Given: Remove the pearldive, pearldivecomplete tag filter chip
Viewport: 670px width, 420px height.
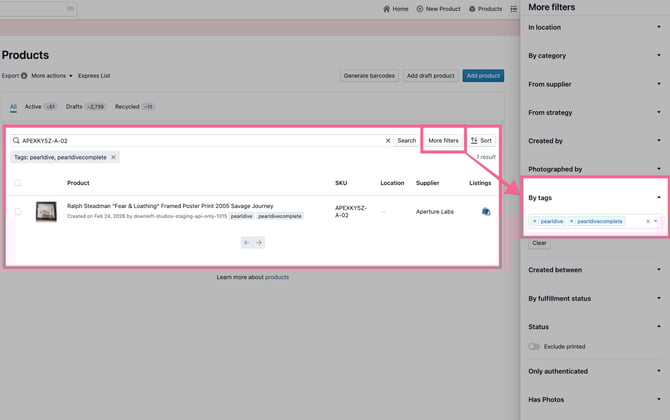Looking at the screenshot, I should tap(113, 157).
